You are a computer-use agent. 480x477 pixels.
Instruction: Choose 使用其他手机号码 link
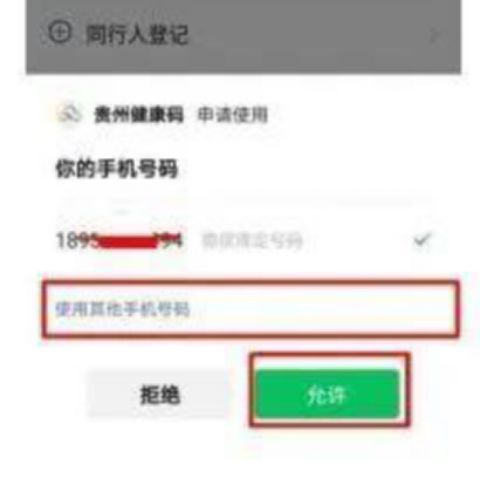[x=122, y=309]
